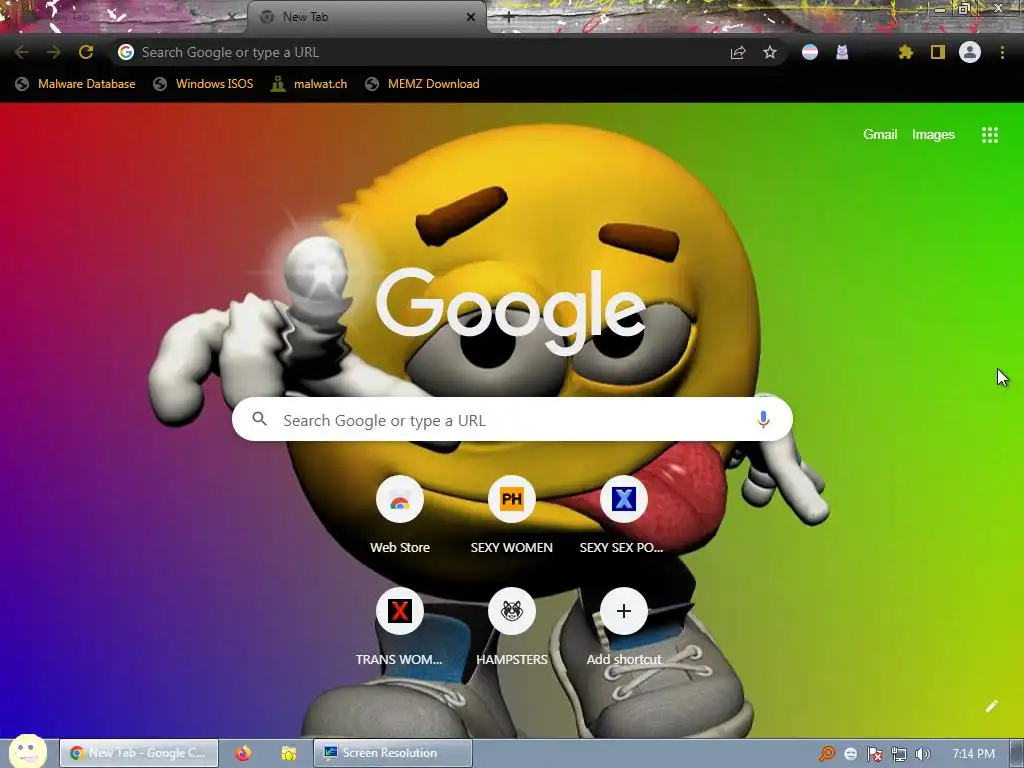
Task: Close the active New Tab tab
Action: (x=470, y=17)
